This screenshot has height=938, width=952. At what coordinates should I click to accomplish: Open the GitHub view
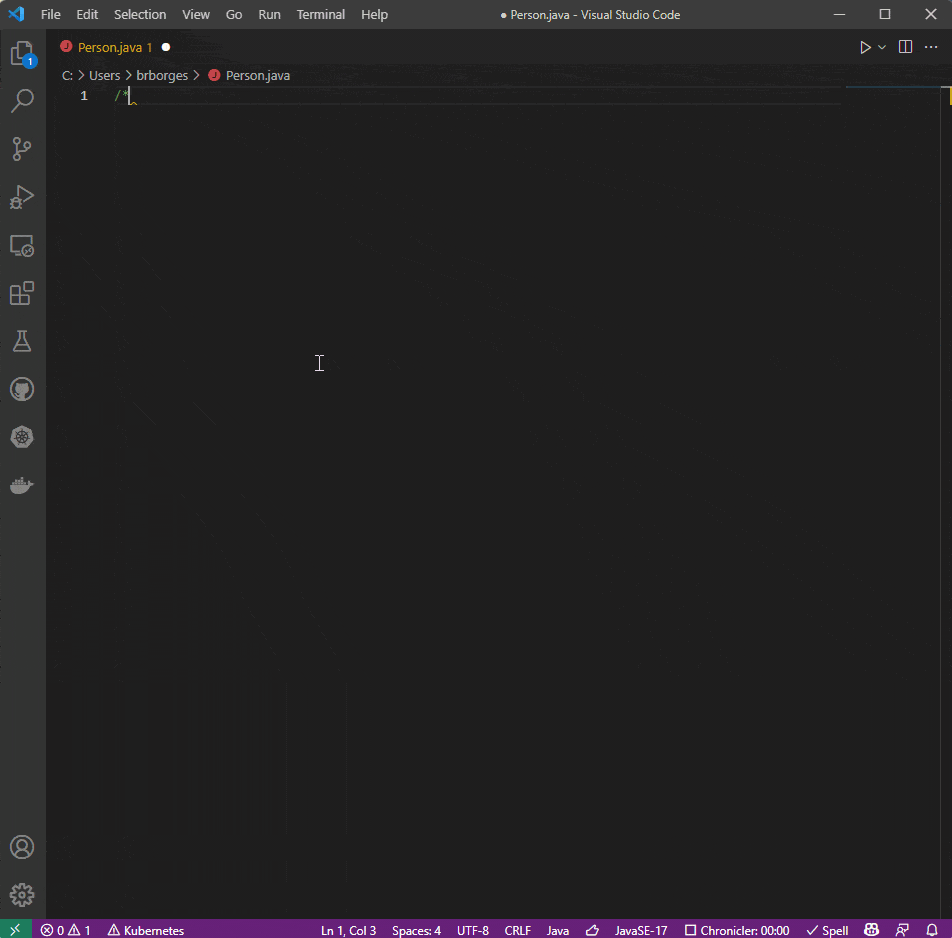22,389
